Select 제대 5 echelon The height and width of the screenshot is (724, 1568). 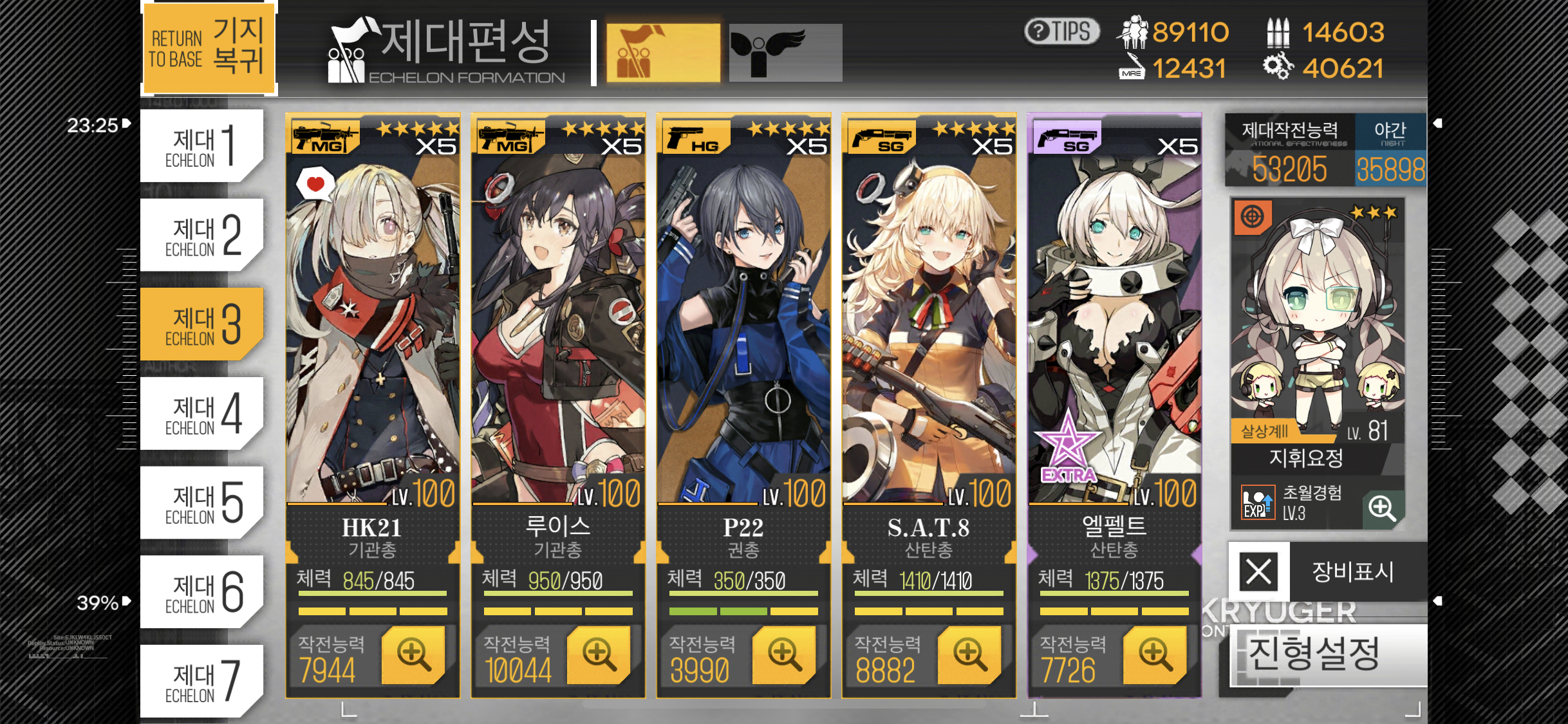[202, 503]
